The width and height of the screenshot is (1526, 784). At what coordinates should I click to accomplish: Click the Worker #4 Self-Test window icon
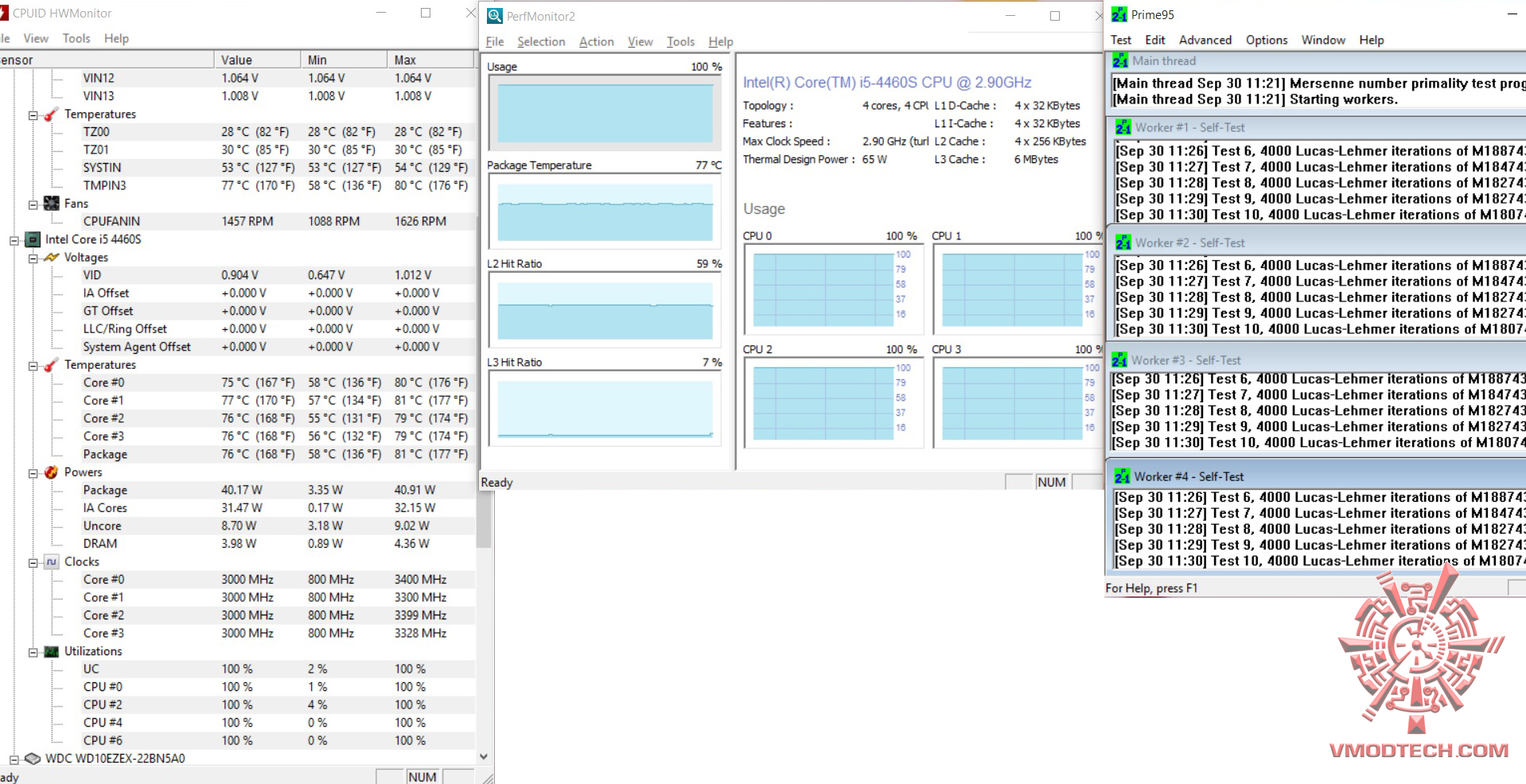tap(1122, 476)
